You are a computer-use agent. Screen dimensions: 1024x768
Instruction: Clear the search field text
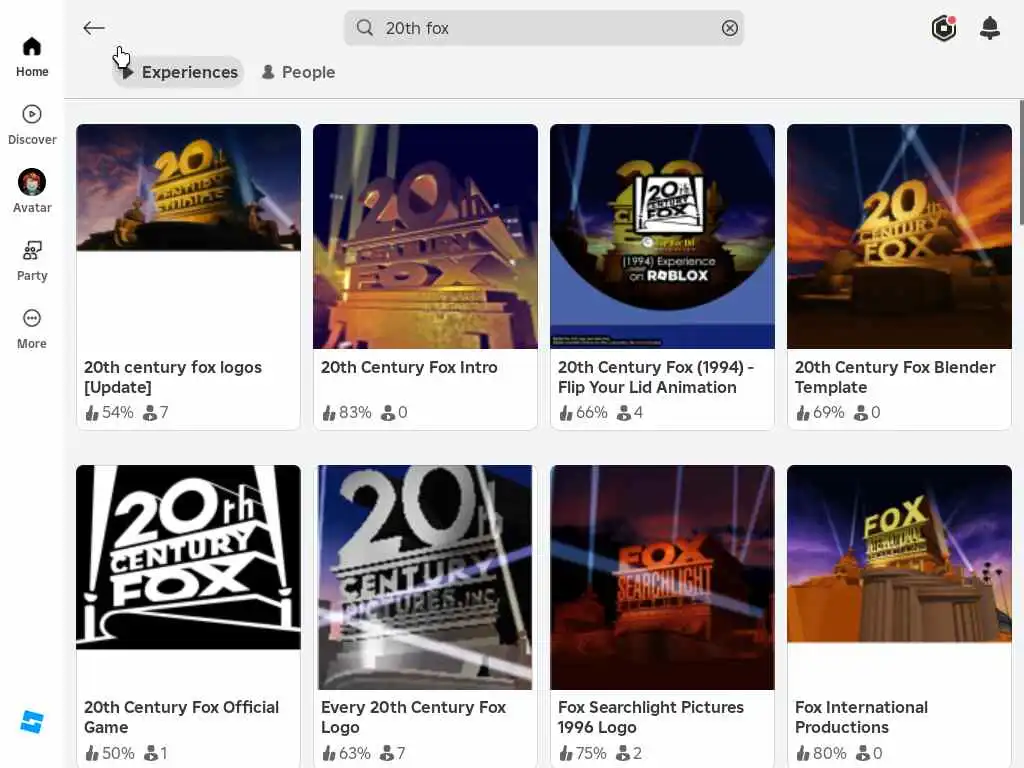tap(729, 28)
